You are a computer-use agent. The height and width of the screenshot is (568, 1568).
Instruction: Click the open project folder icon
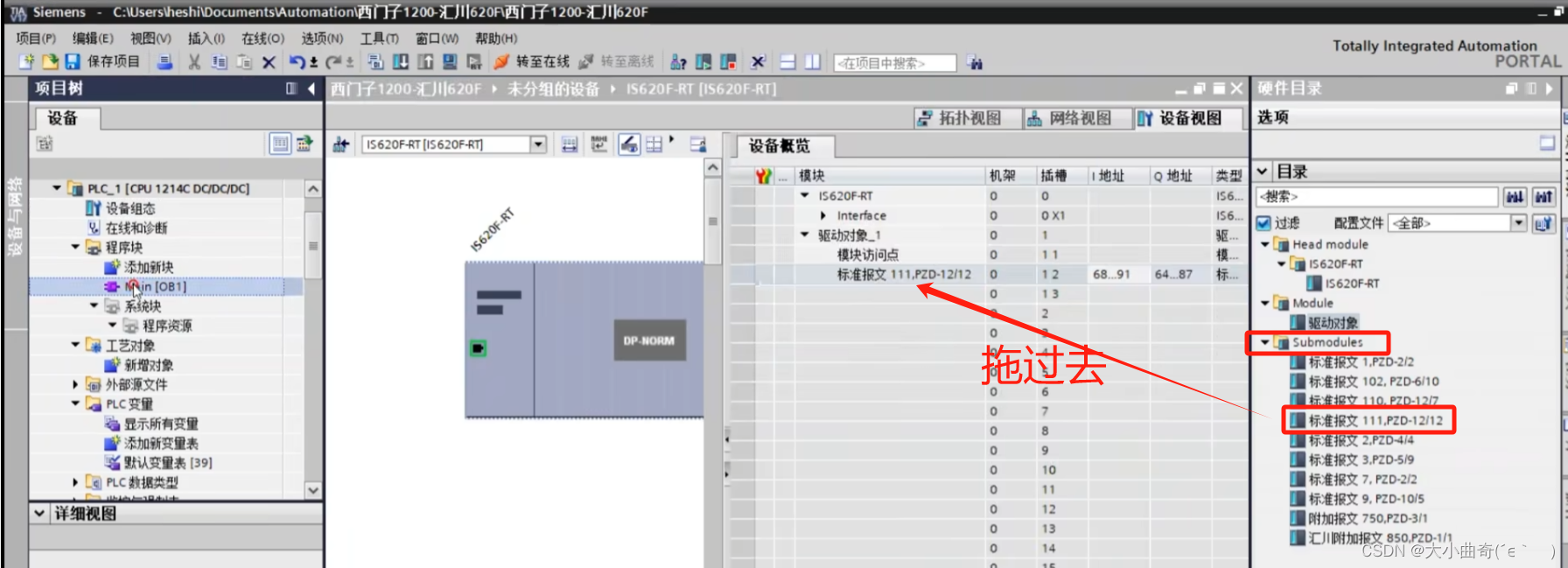50,61
